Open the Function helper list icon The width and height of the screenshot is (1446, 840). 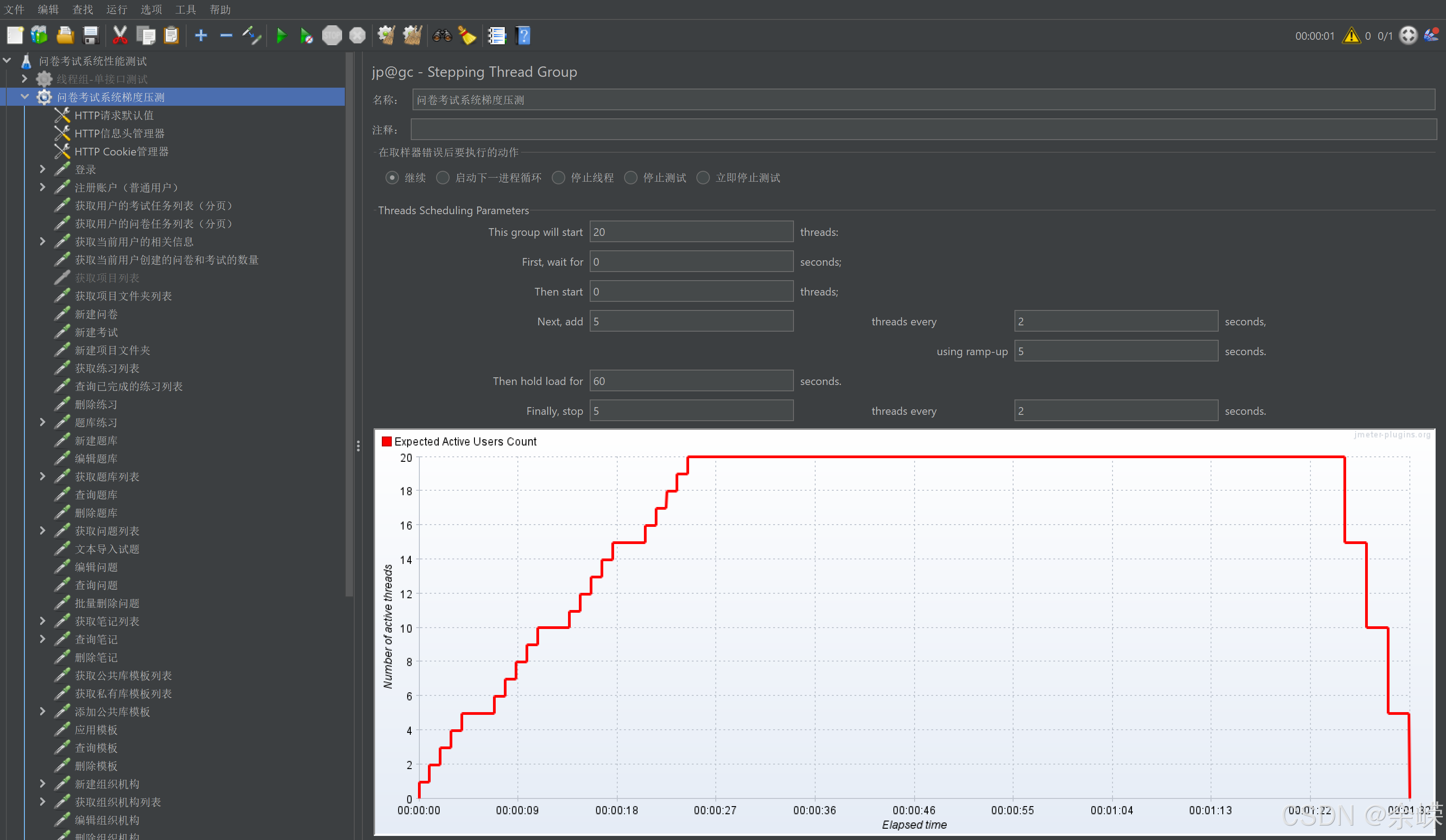[497, 36]
